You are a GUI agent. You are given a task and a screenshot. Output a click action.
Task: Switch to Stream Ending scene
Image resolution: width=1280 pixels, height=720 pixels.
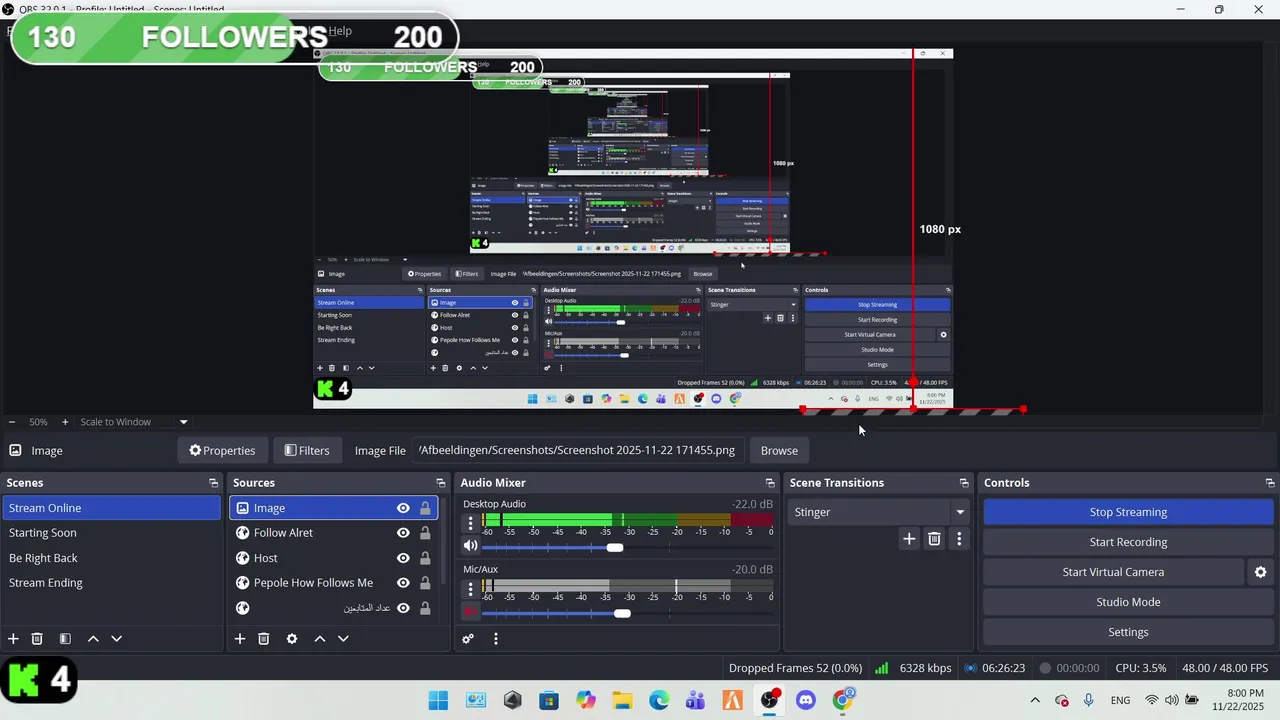(111, 583)
